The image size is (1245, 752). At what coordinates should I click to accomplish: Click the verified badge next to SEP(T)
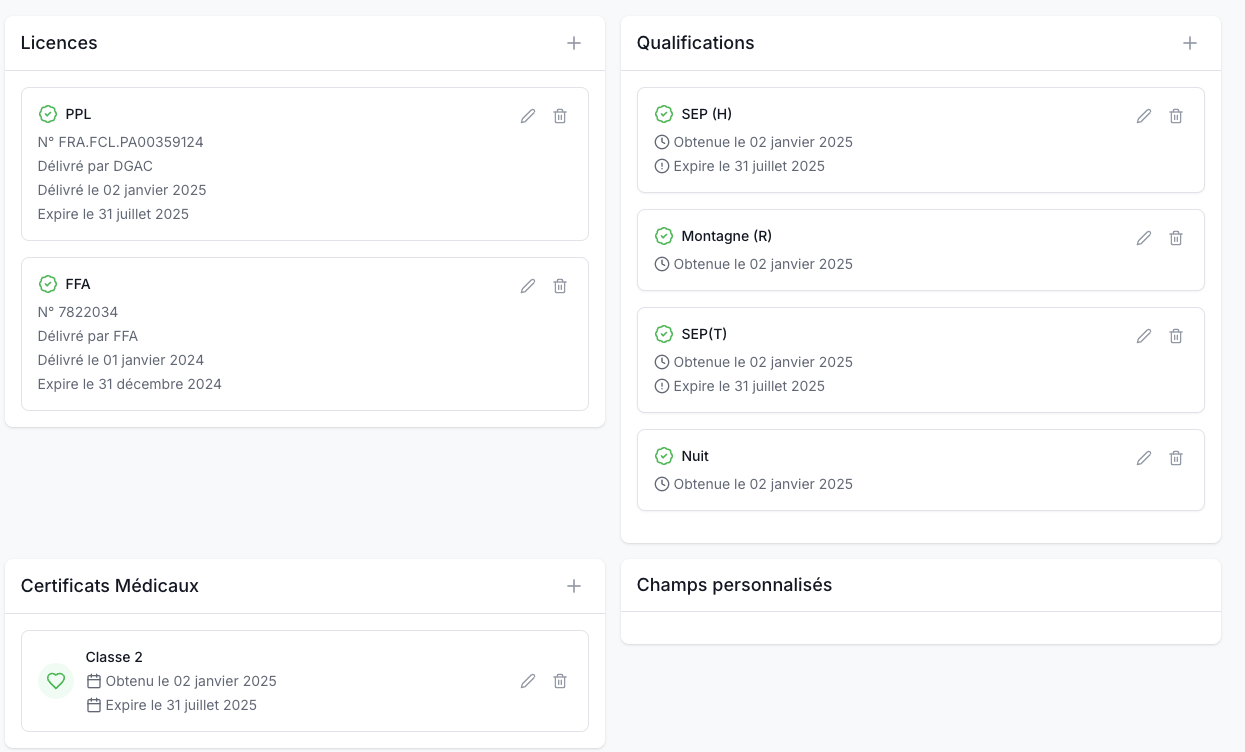664,334
